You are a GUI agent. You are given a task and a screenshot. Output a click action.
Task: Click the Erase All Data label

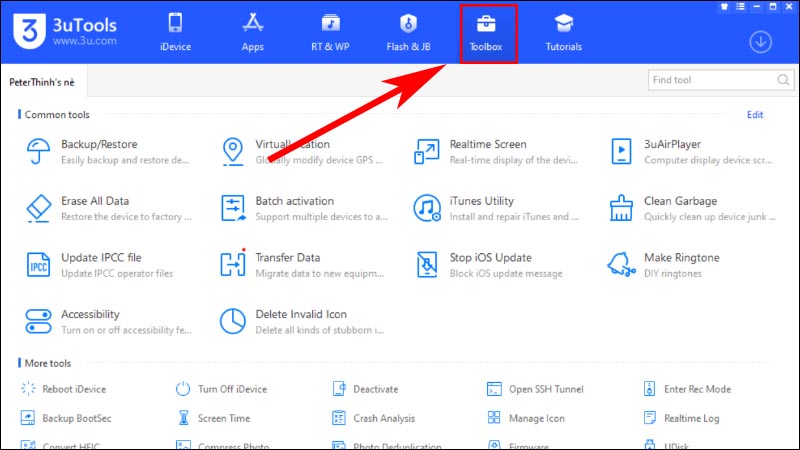[95, 201]
